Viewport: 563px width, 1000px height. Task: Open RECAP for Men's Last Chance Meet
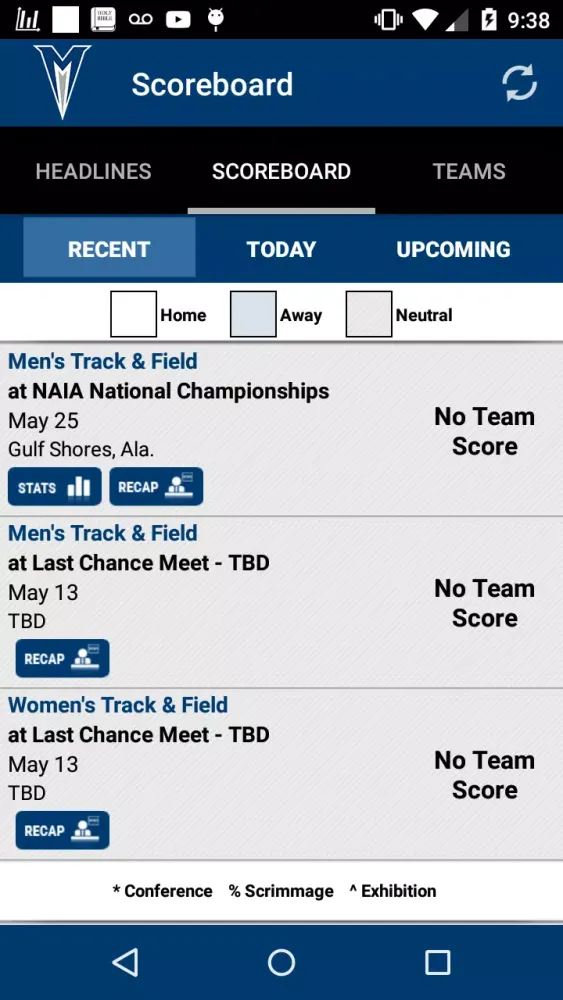[x=62, y=658]
